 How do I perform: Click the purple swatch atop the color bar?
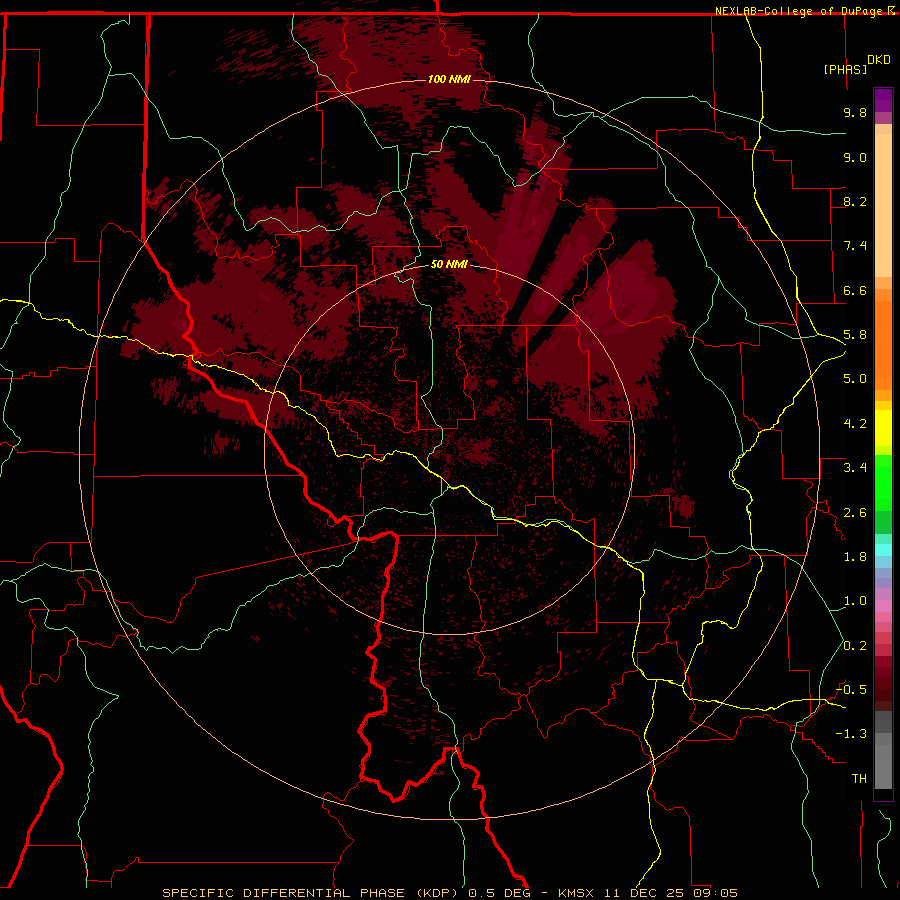883,100
